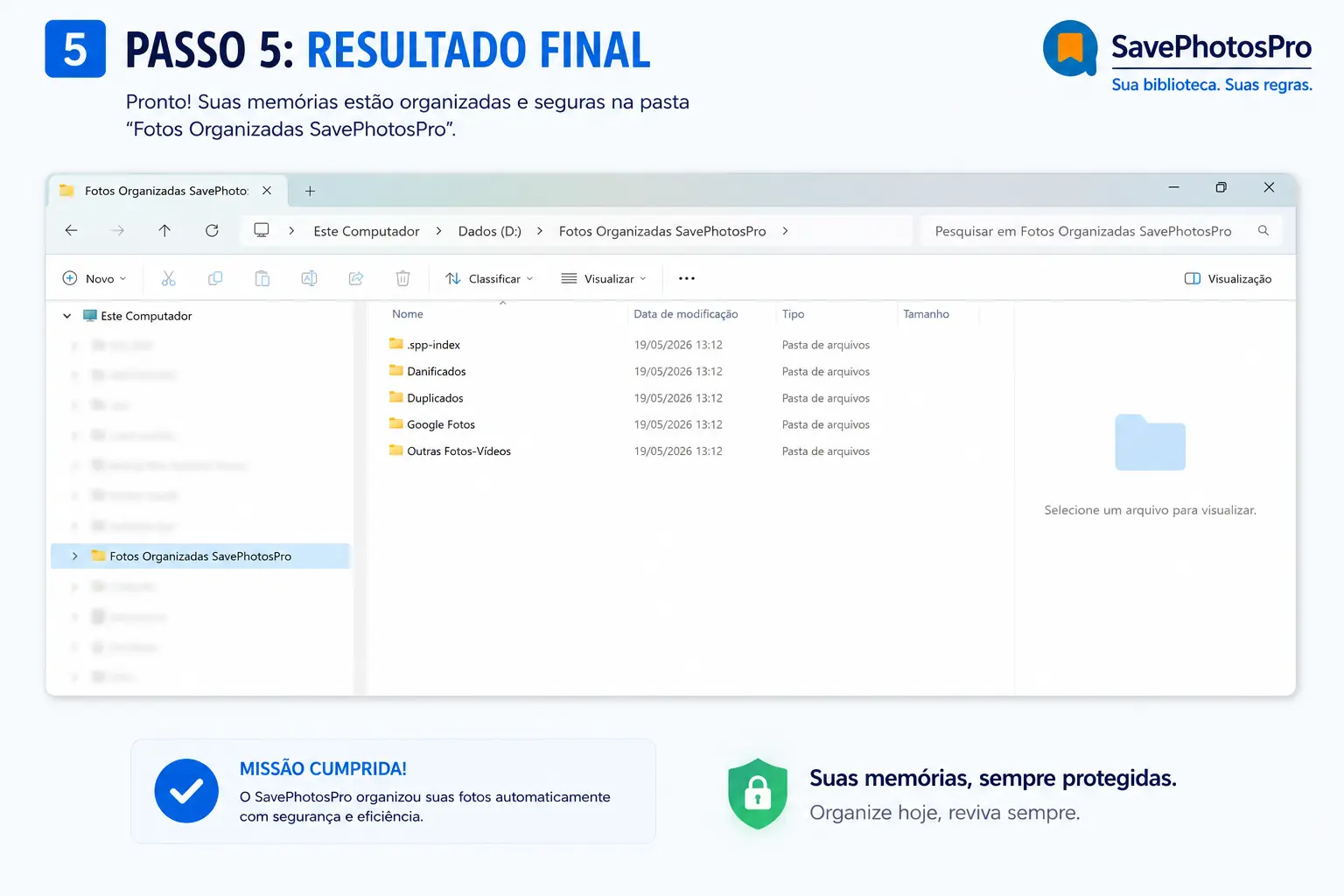
Task: Click chevron before Este Computador breadcrumb
Action: (x=291, y=231)
